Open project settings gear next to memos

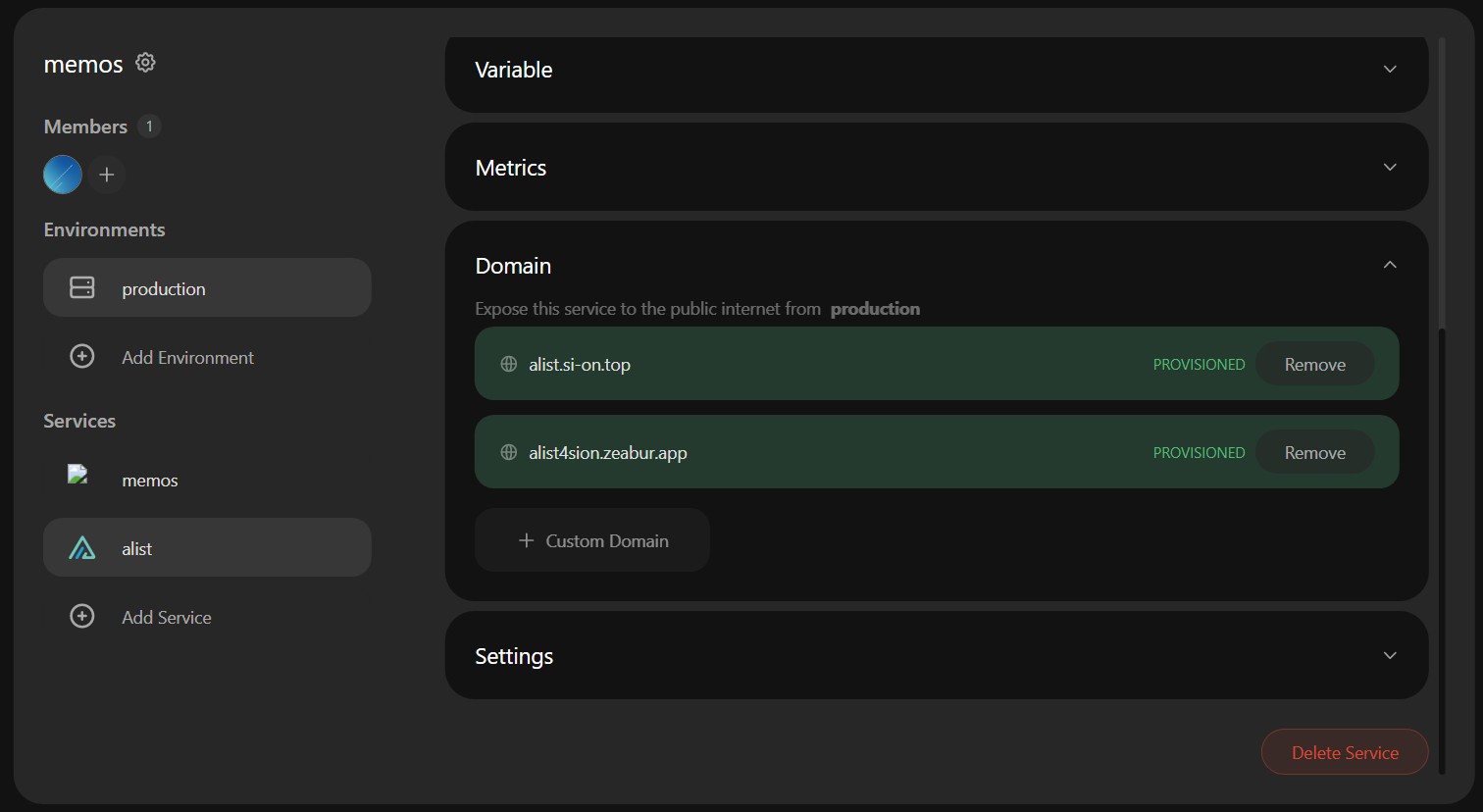(145, 63)
